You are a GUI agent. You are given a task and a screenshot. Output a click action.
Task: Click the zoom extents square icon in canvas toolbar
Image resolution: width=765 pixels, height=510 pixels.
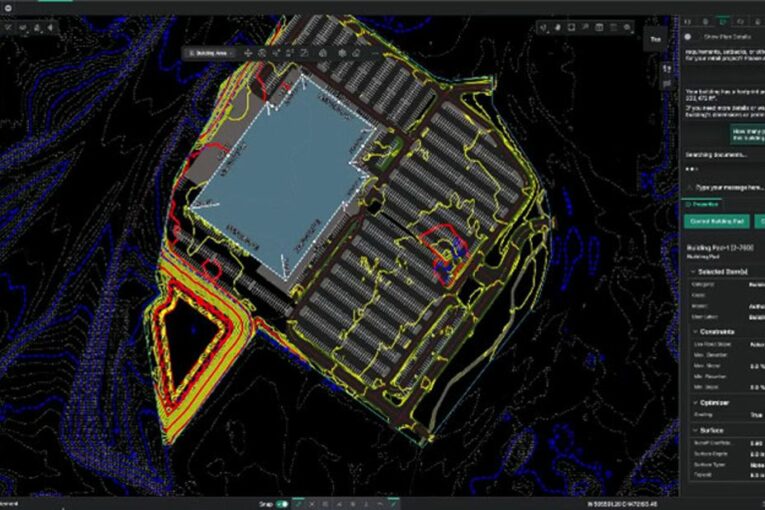click(571, 27)
